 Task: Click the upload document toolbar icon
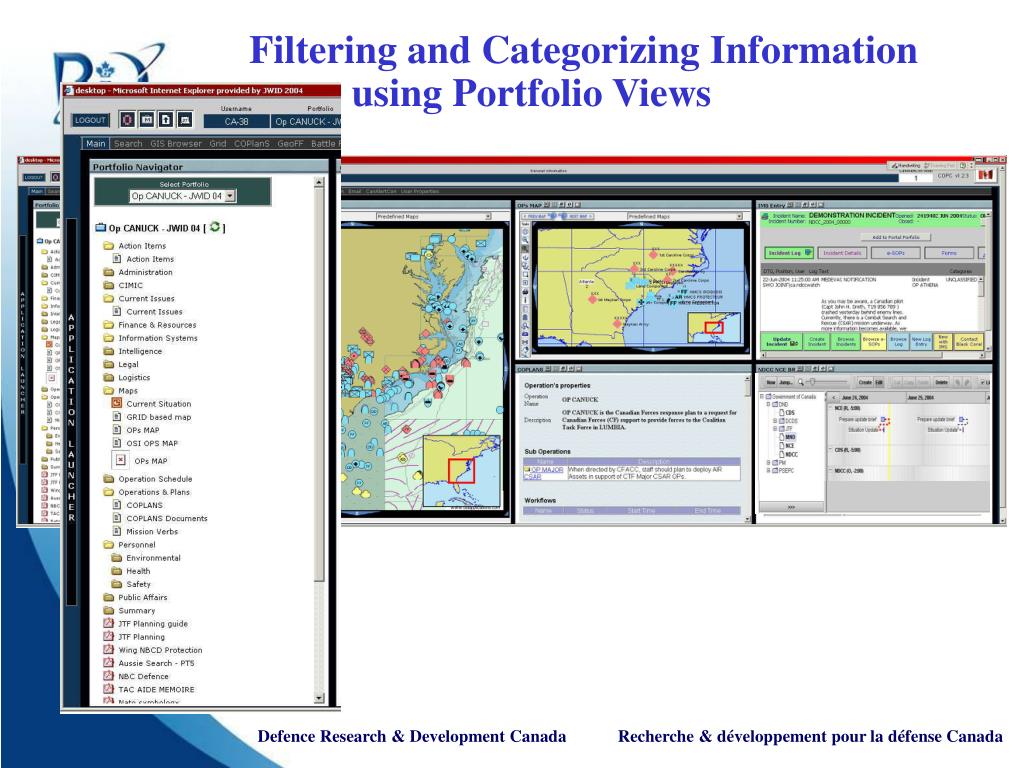pyautogui.click(x=166, y=120)
